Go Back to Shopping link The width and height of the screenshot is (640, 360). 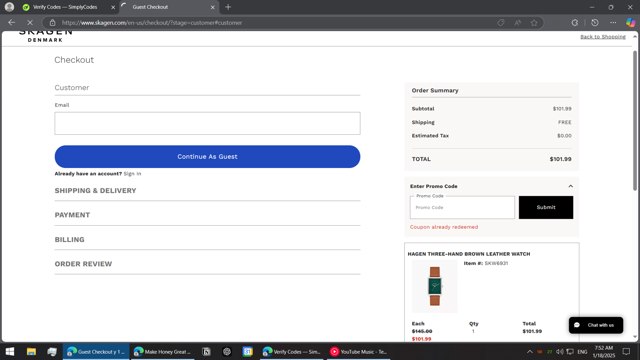point(603,37)
